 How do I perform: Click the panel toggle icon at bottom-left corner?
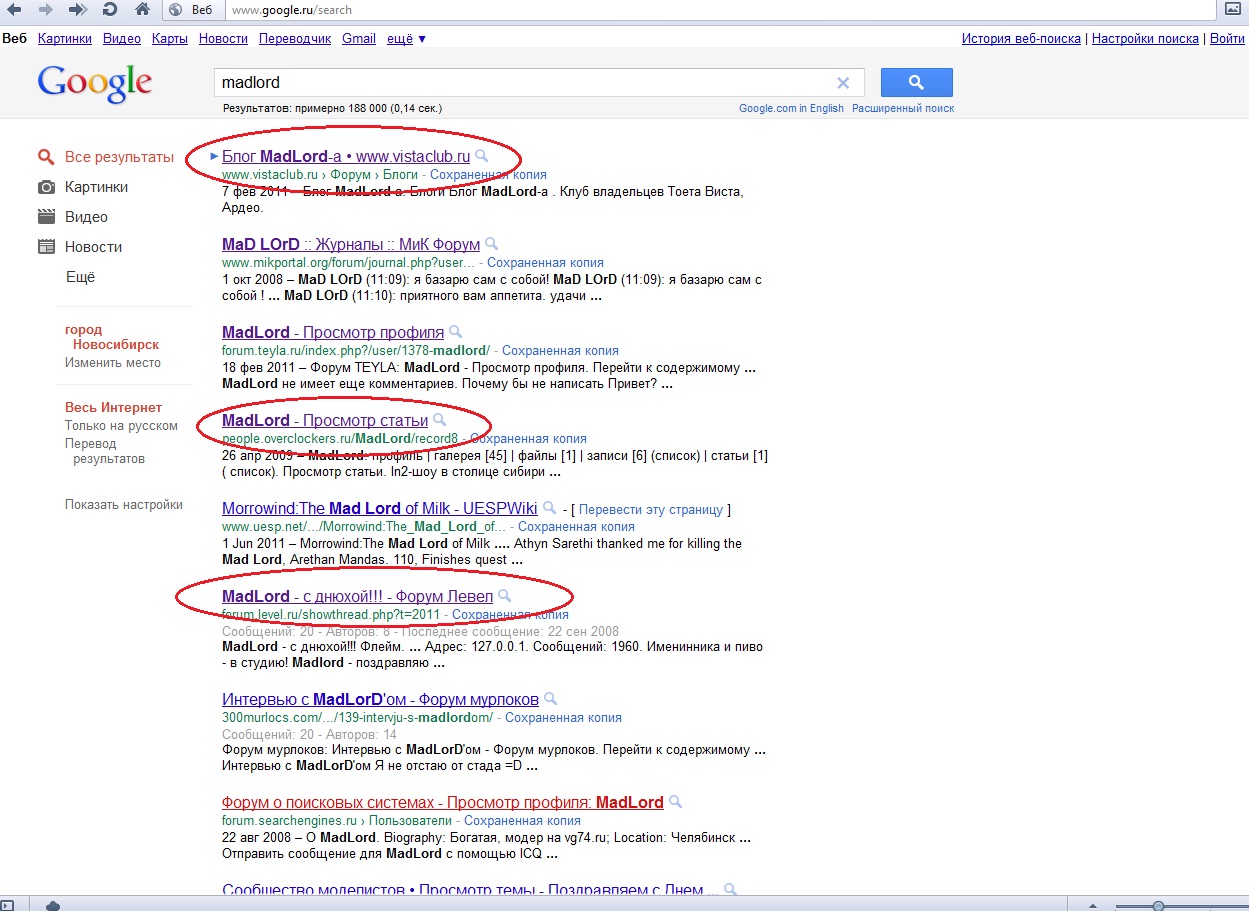[8, 904]
